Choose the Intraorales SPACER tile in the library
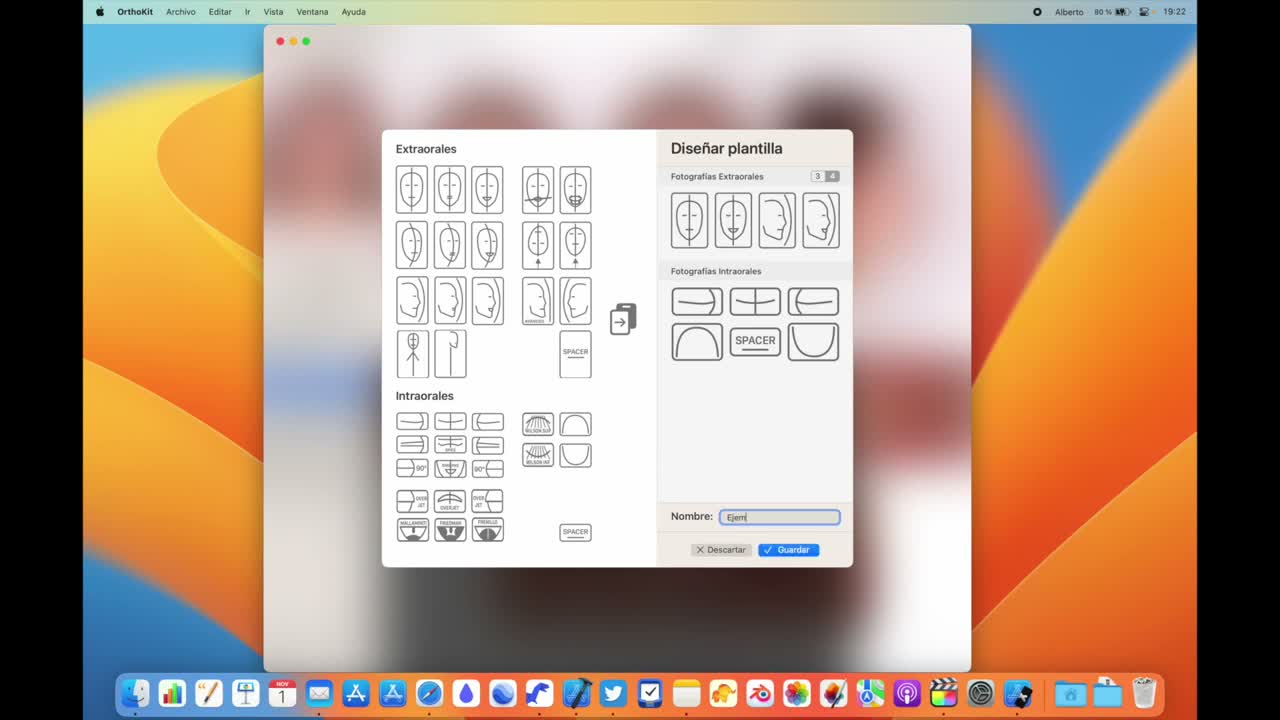The width and height of the screenshot is (1280, 720). coord(575,533)
